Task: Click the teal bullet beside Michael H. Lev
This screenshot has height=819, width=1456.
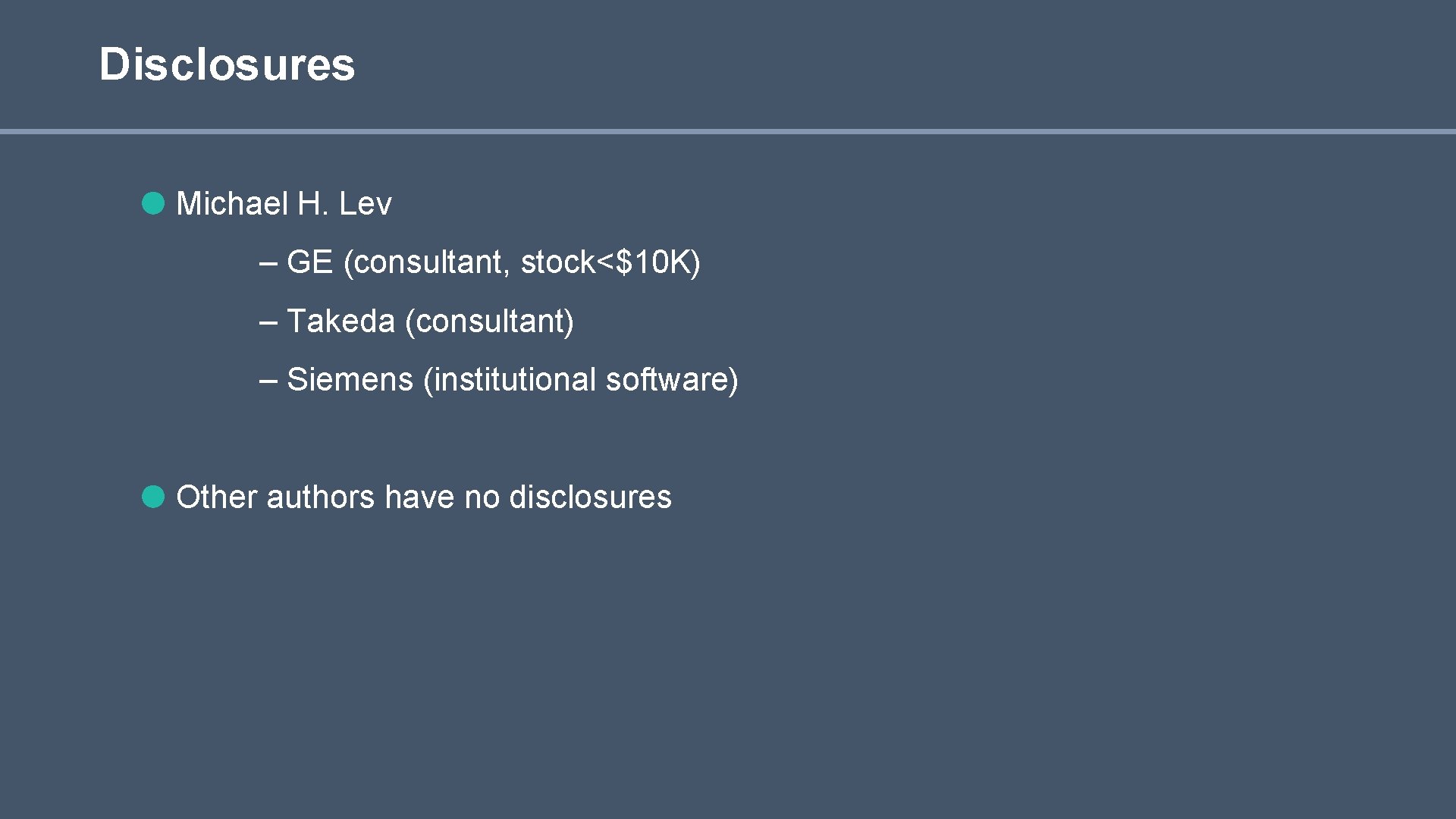Action: point(153,203)
